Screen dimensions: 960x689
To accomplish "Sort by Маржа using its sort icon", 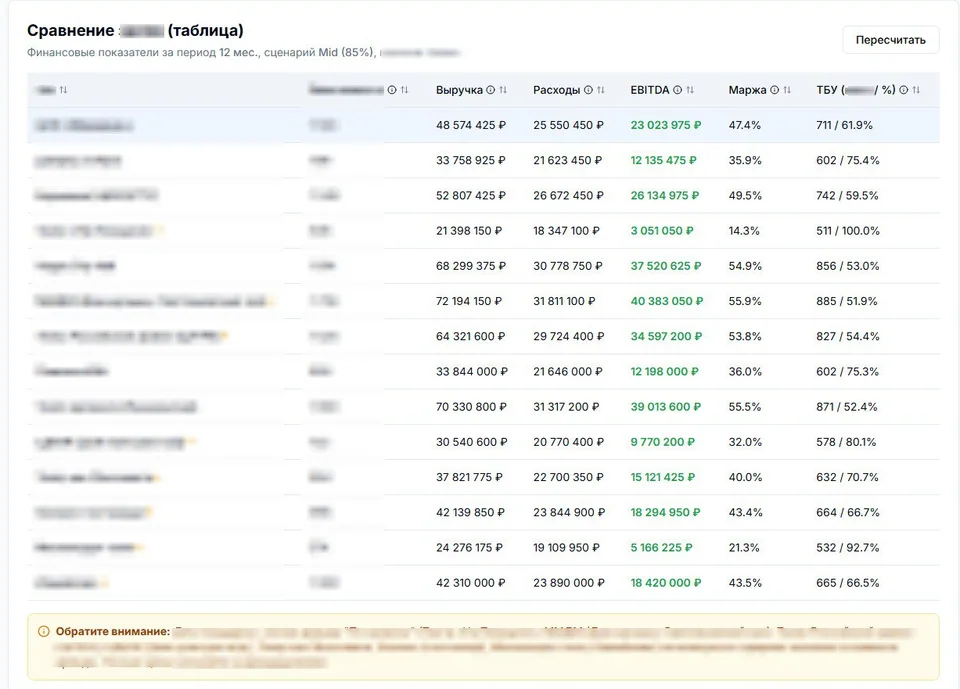I will click(x=787, y=90).
